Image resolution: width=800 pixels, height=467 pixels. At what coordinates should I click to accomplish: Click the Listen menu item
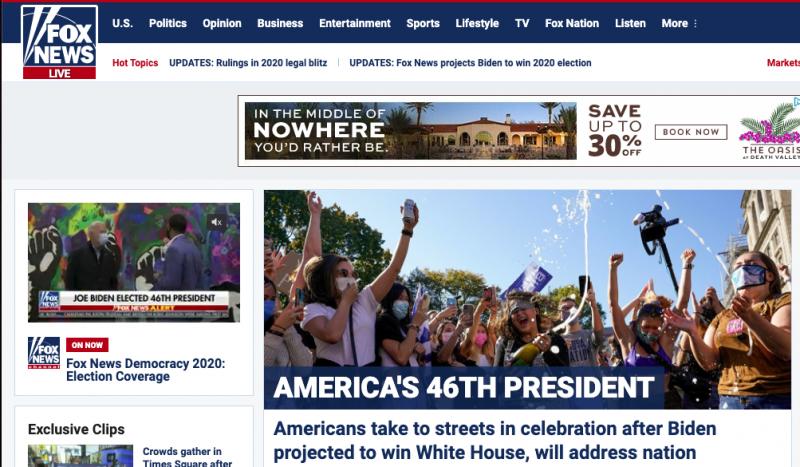(630, 23)
